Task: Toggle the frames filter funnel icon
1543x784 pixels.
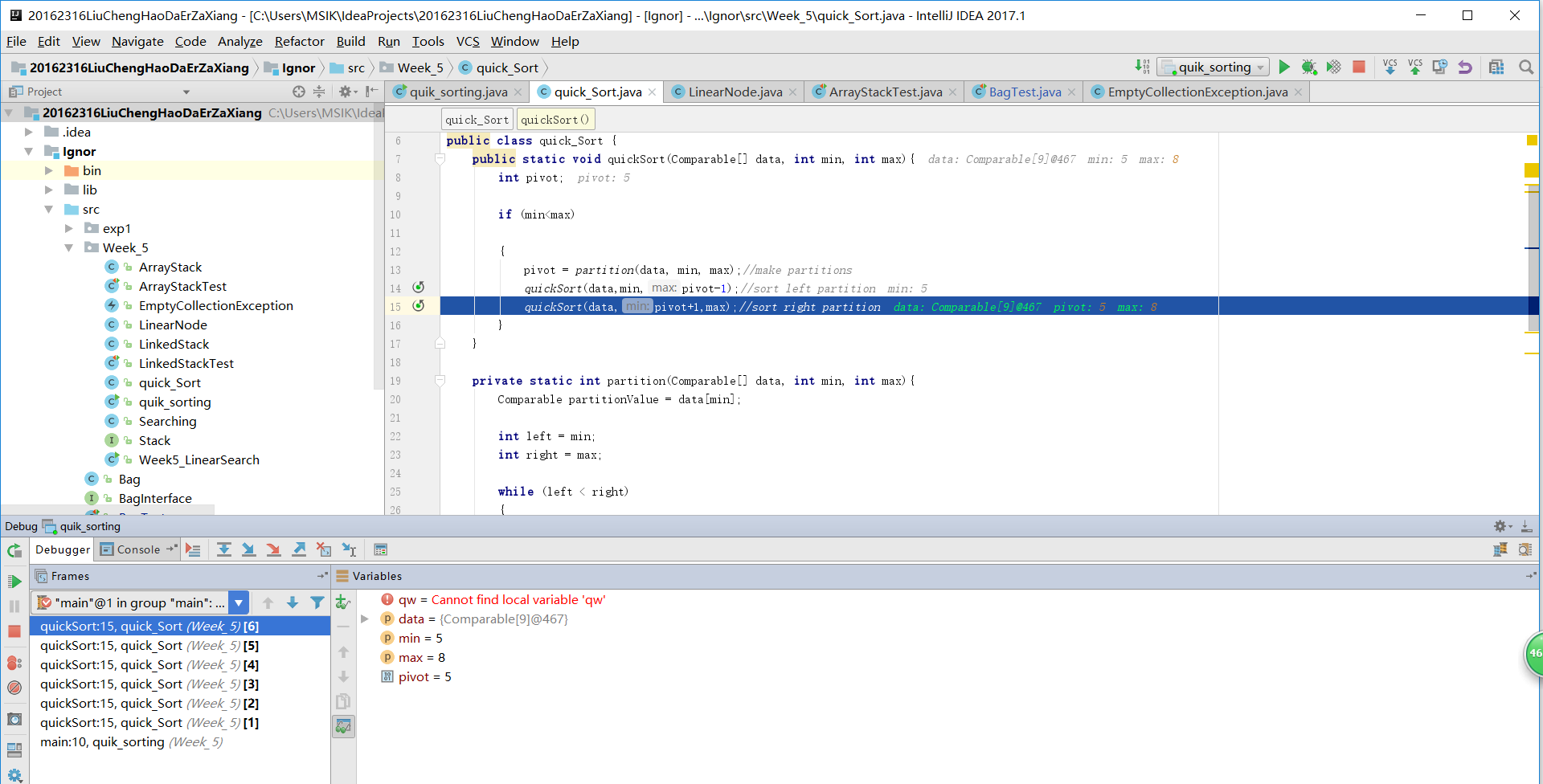Action: (x=317, y=602)
